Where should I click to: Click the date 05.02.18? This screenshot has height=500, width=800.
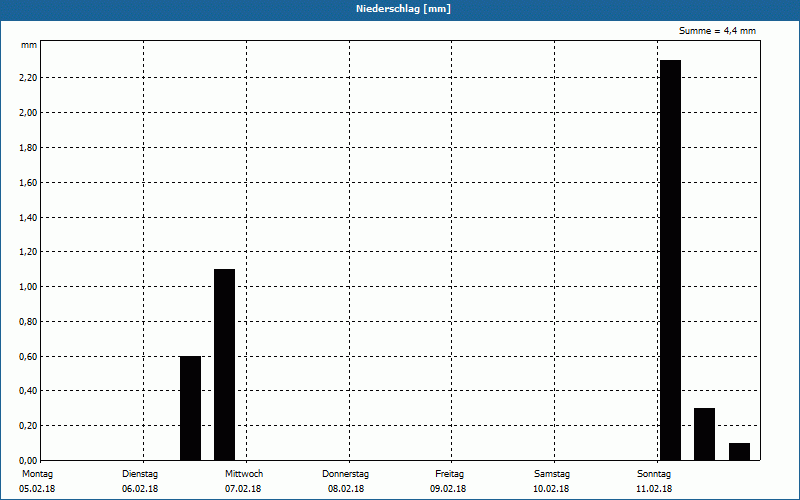(x=37, y=489)
